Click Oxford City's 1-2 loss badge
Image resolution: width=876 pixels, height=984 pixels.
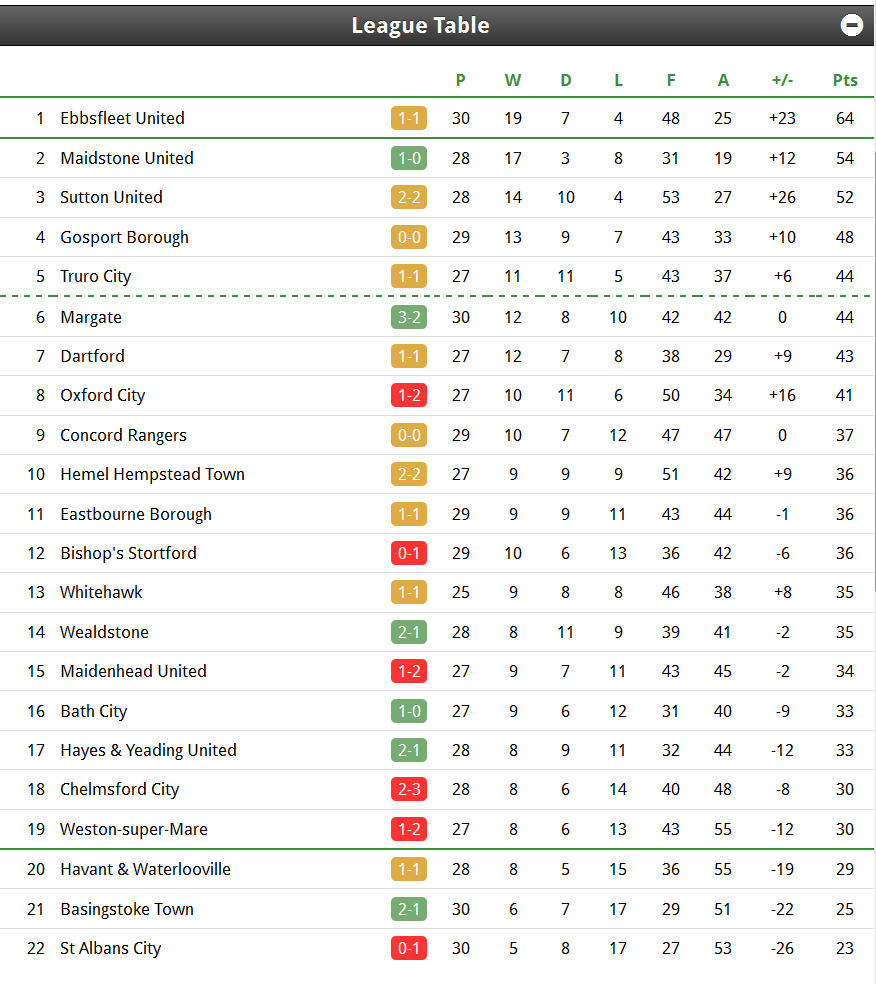[x=409, y=395]
